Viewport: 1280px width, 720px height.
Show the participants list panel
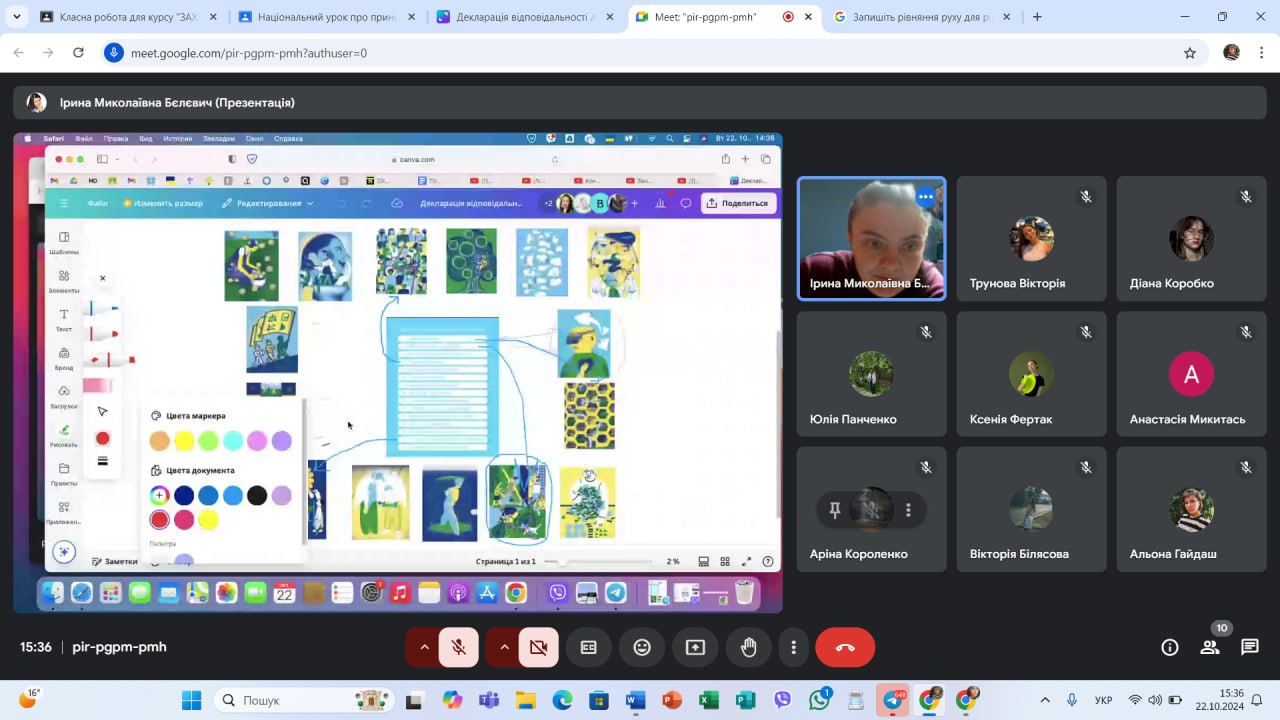[x=1210, y=647]
